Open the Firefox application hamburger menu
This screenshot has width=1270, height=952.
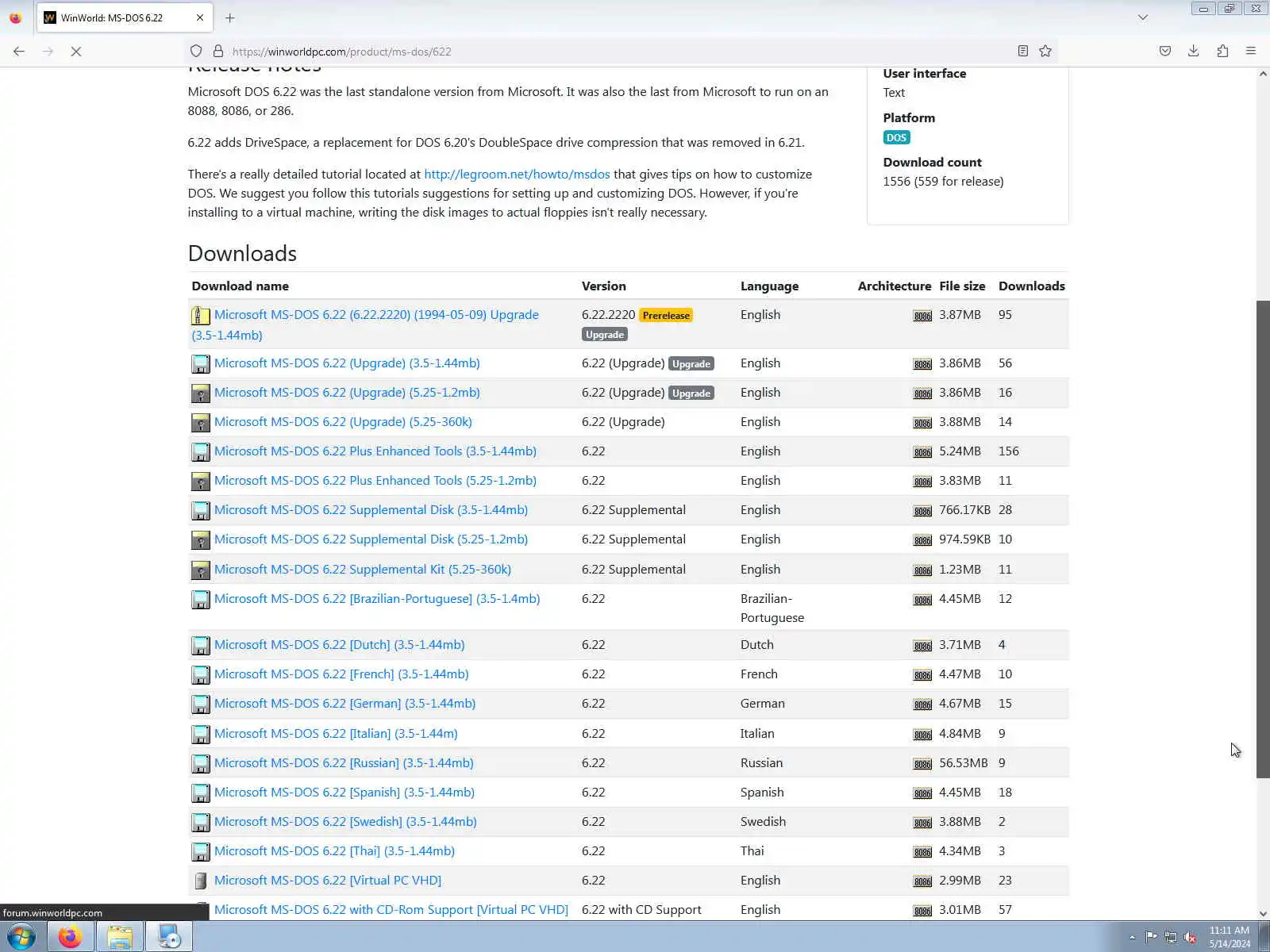tap(1251, 51)
